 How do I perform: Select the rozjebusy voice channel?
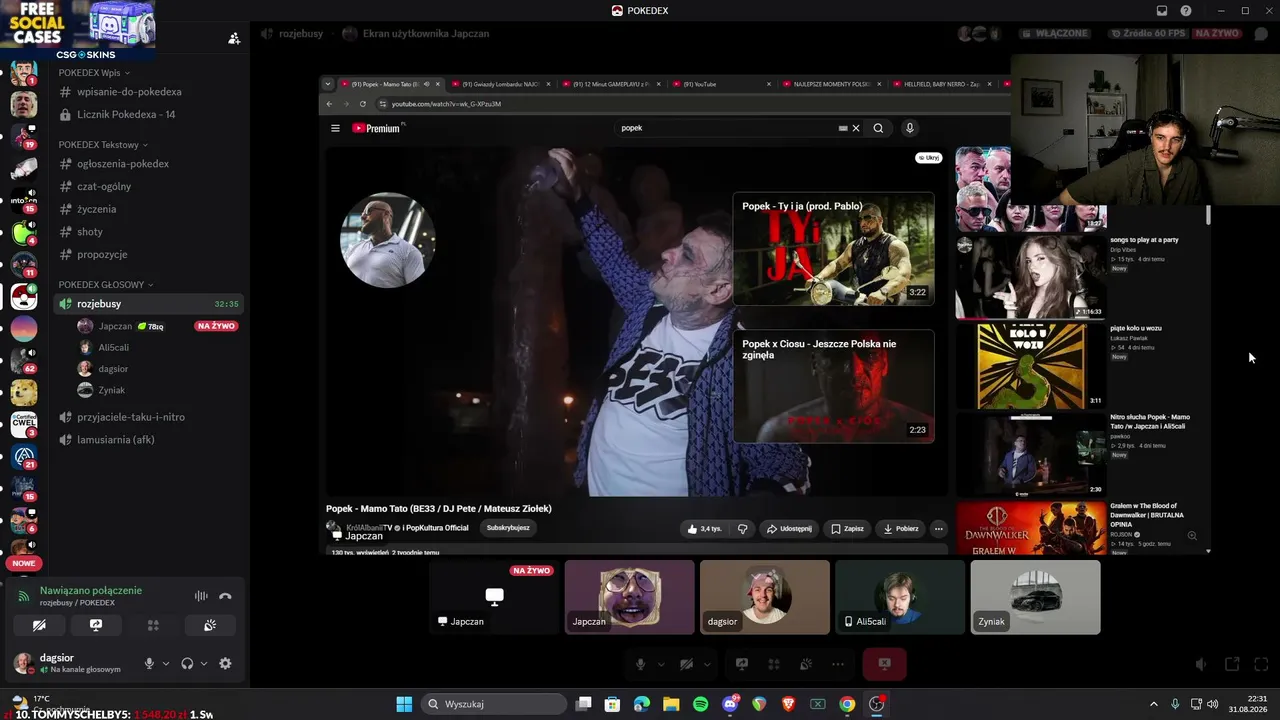147,304
